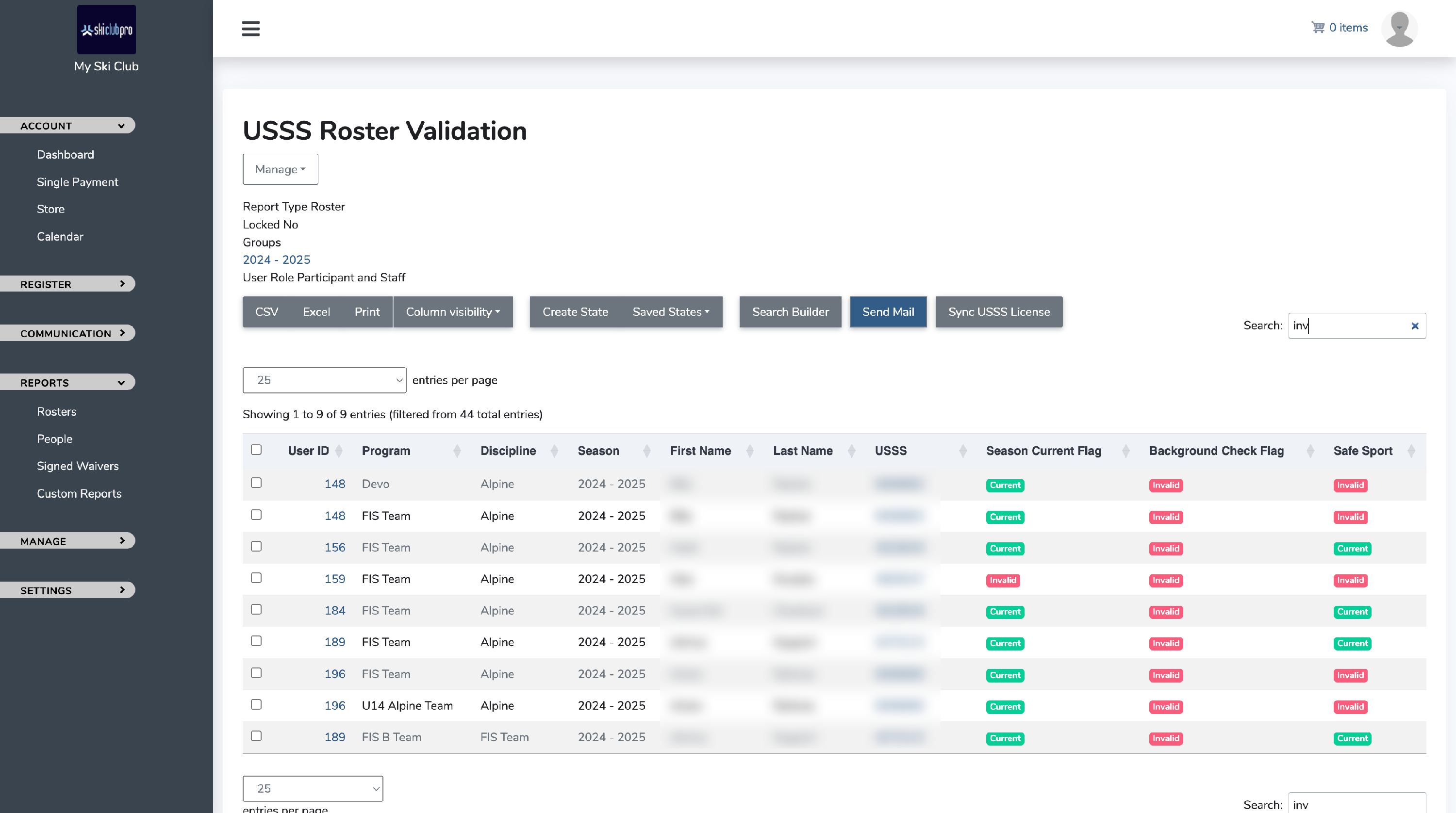The image size is (1456, 813).
Task: Clear the search field with the X icon
Action: click(x=1415, y=326)
